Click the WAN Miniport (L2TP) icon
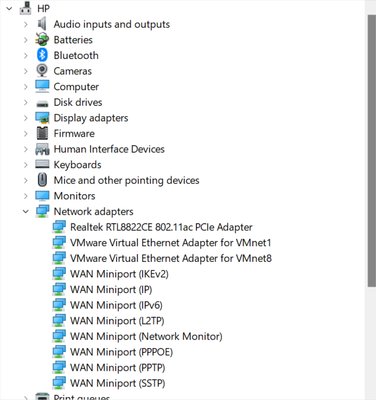Viewport: 376px width, 400px height. coord(59,321)
